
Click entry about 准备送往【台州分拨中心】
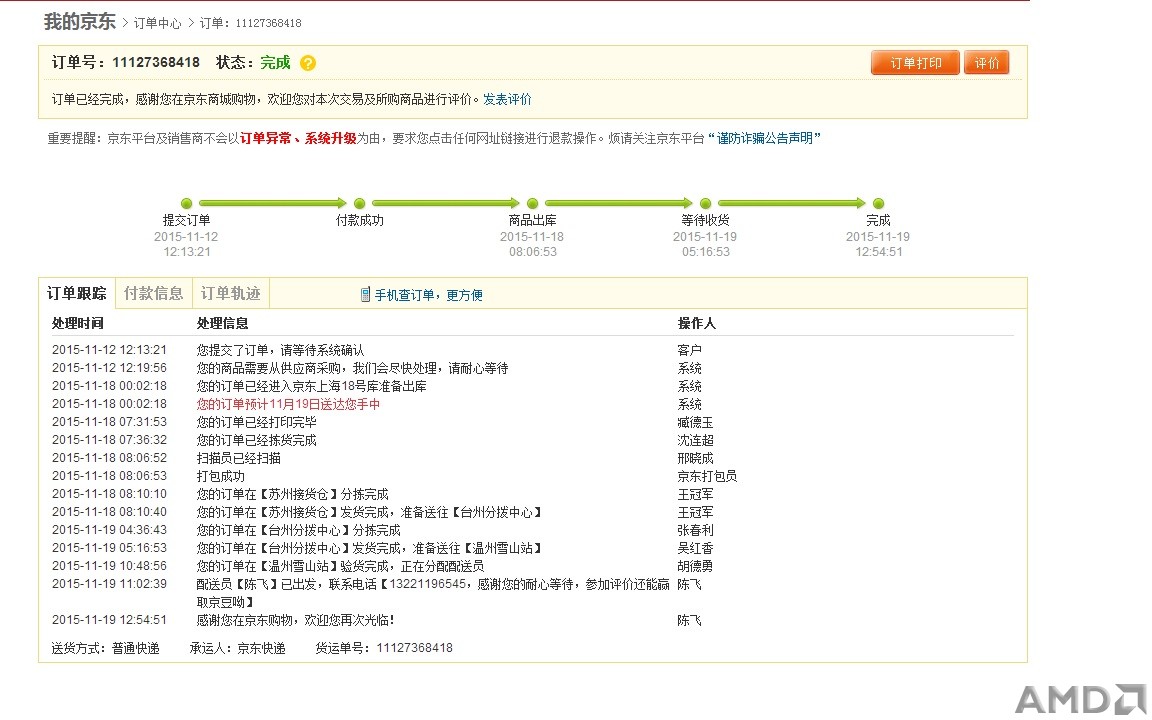click(369, 512)
